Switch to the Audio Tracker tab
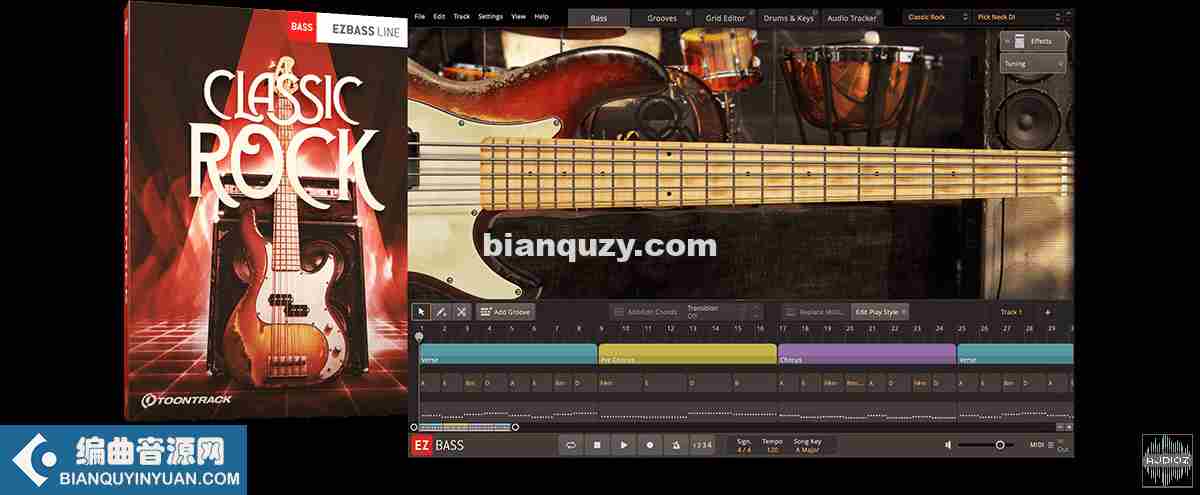Image resolution: width=1200 pixels, height=495 pixels. point(852,18)
